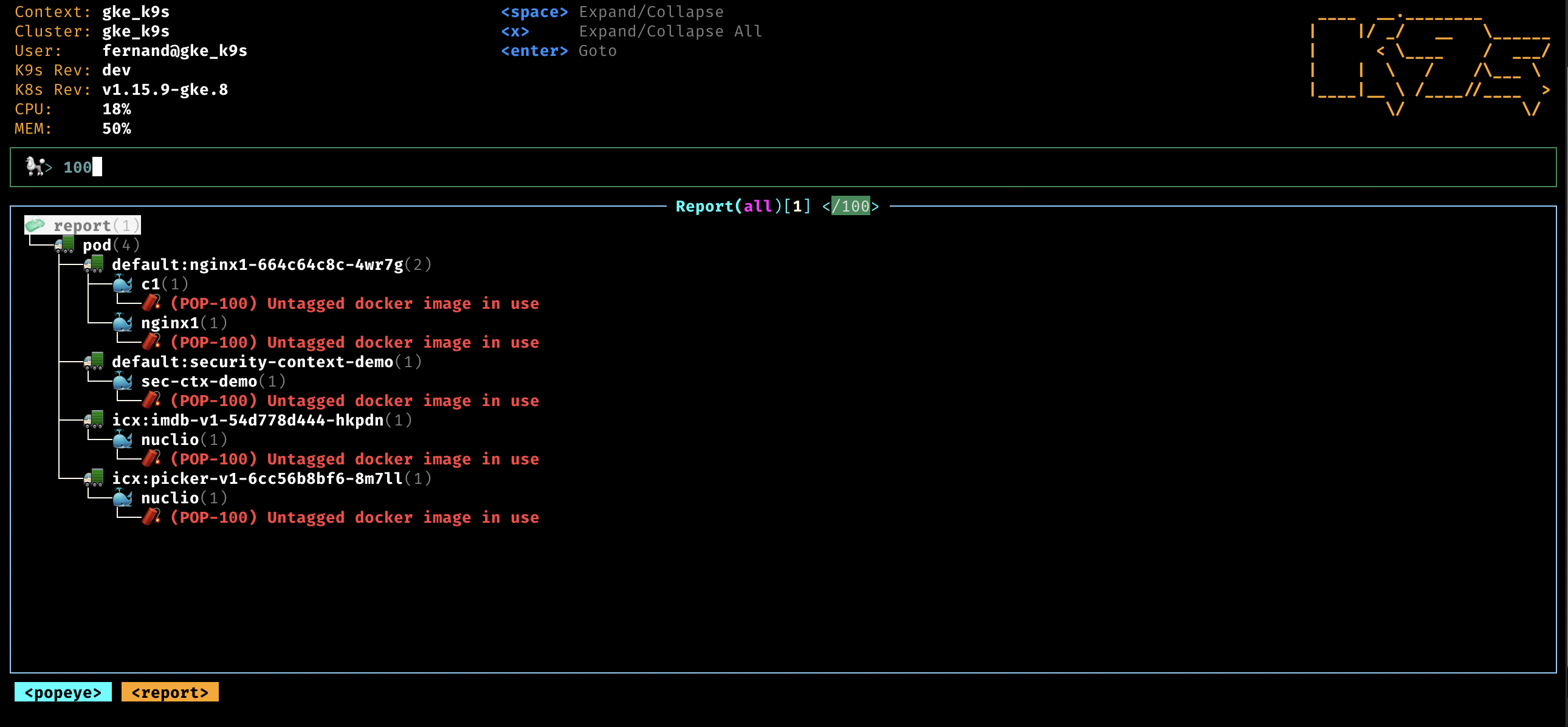Open the report breadcrumb
This screenshot has width=1568, height=727.
[x=170, y=692]
